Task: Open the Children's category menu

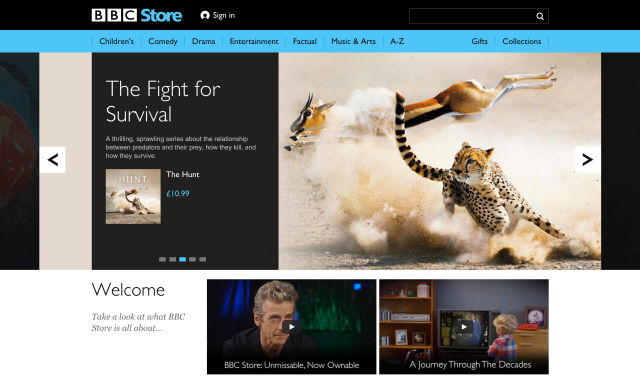Action: point(116,41)
